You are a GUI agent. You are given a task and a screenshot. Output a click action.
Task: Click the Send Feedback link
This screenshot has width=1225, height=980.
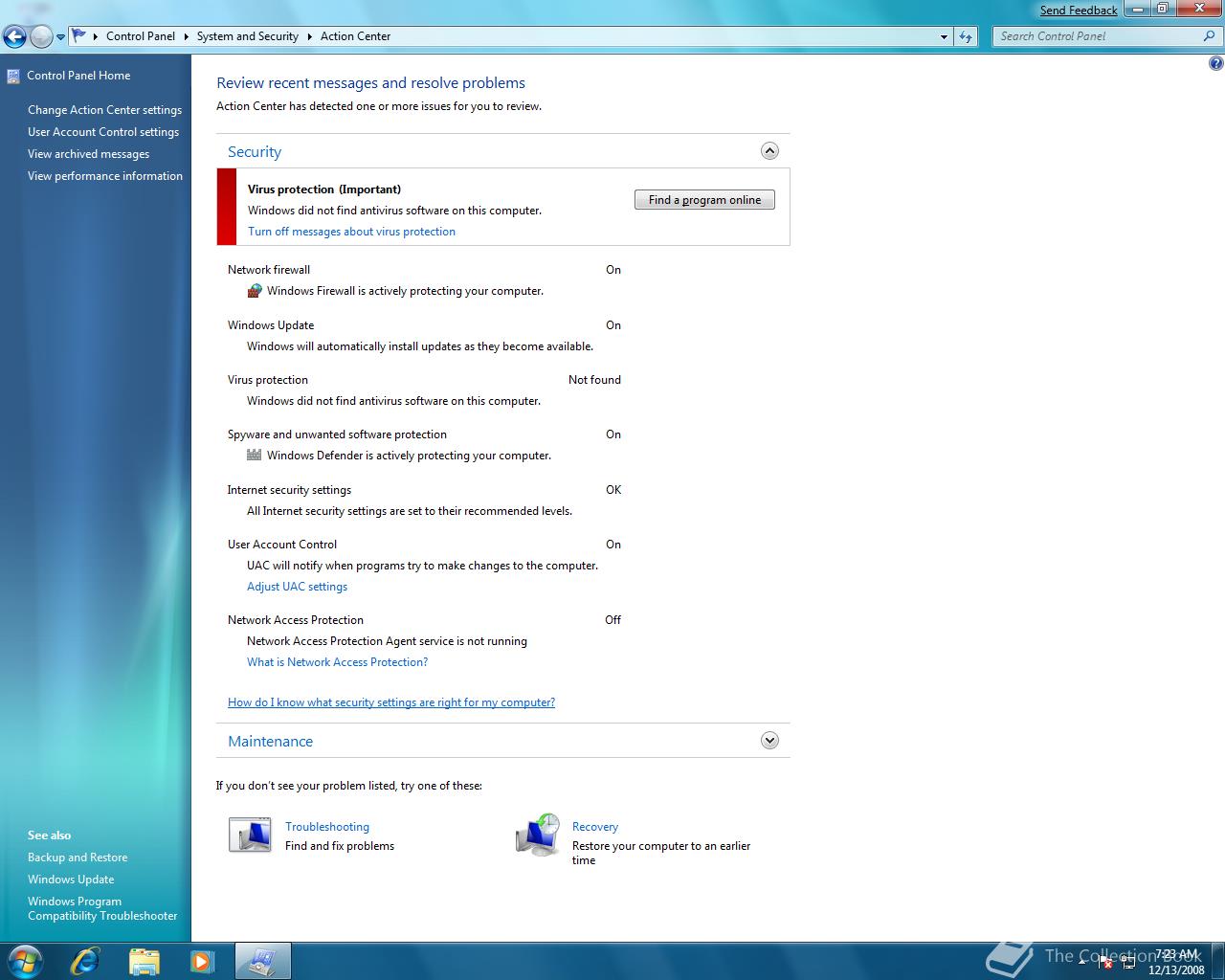1079,11
